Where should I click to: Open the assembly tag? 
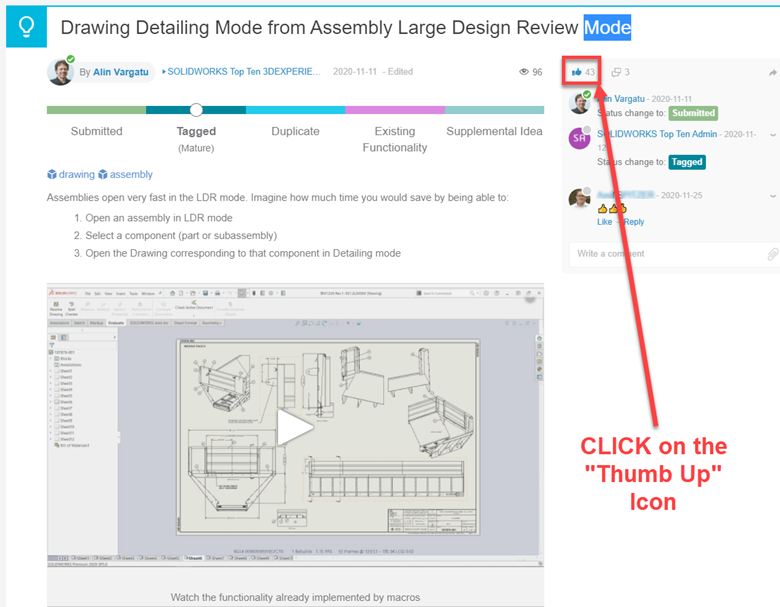coord(125,174)
